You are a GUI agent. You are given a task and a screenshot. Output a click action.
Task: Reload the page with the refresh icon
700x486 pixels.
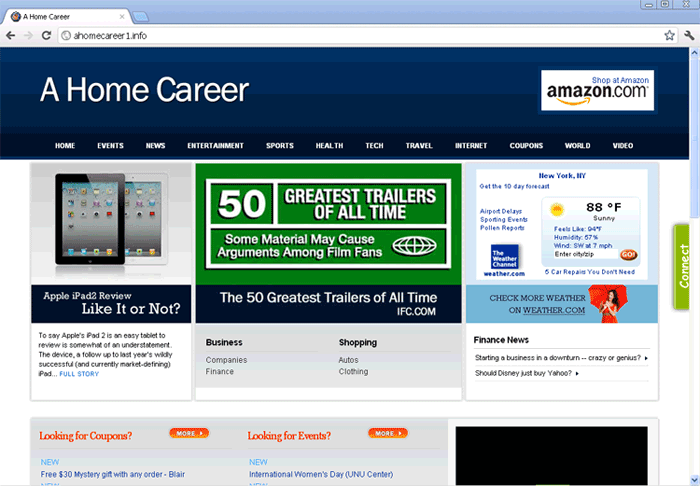47,35
